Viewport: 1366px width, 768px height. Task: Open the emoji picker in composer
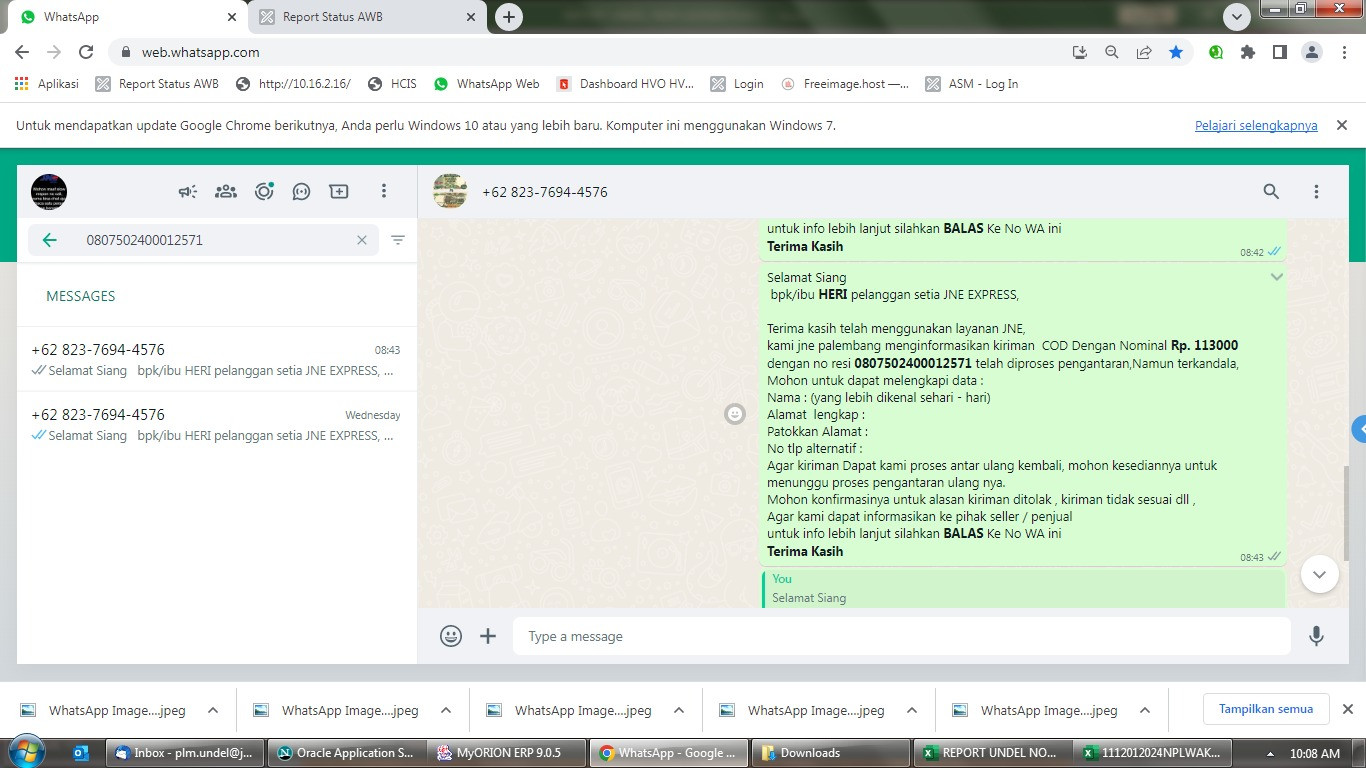tap(451, 636)
